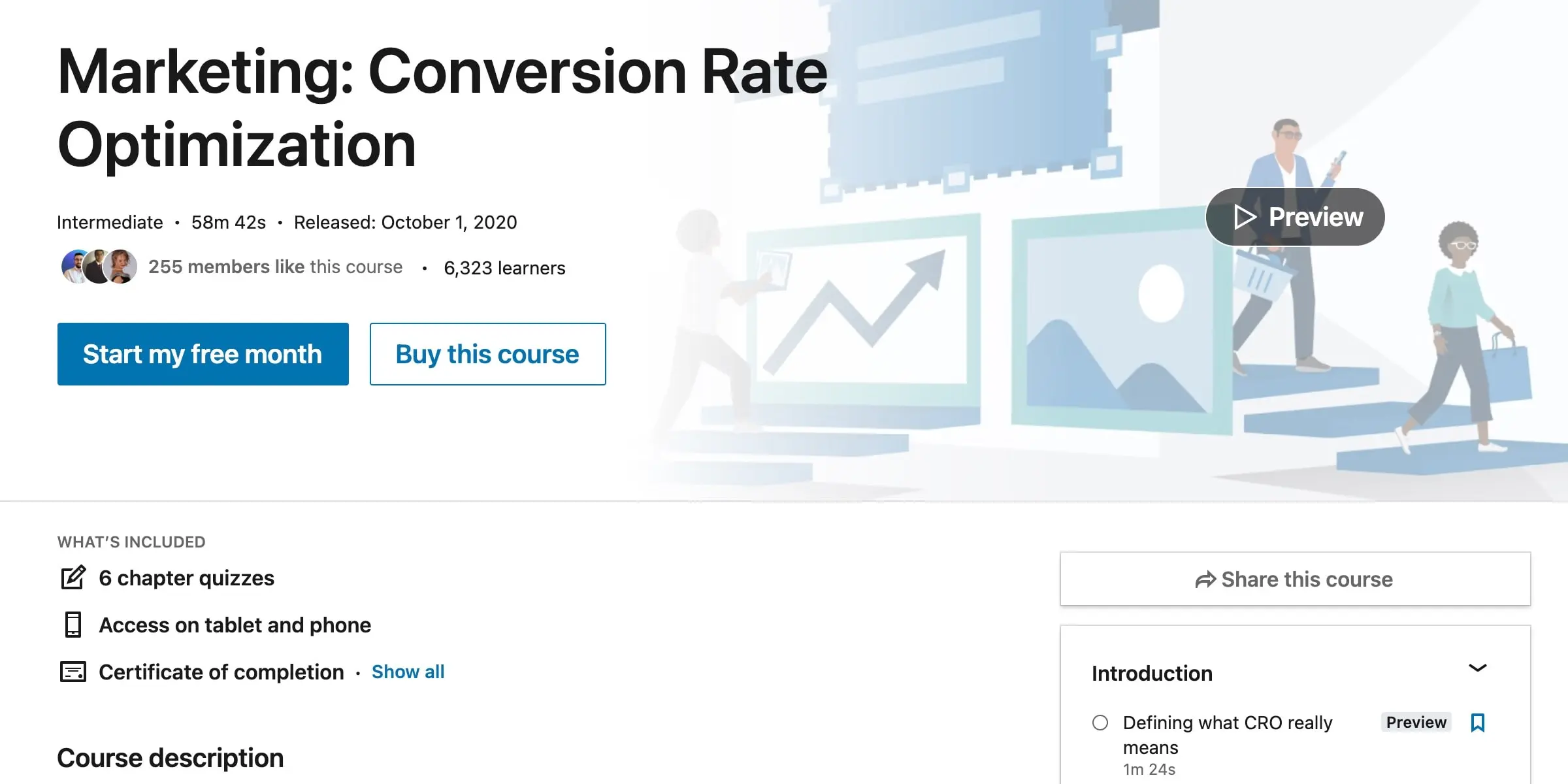The width and height of the screenshot is (1568, 784).
Task: Show all included features
Action: pos(408,672)
